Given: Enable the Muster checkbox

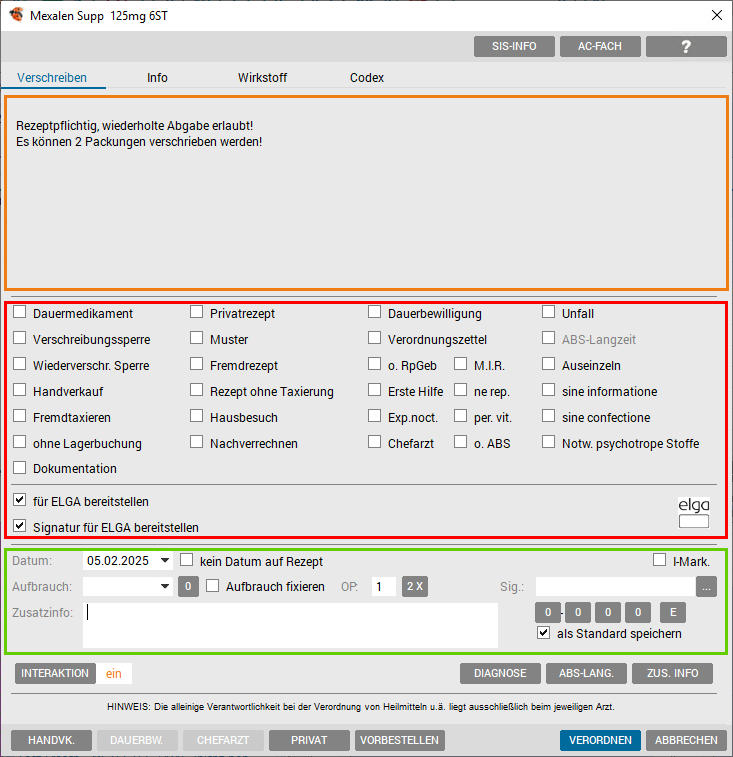Looking at the screenshot, I should pos(197,338).
